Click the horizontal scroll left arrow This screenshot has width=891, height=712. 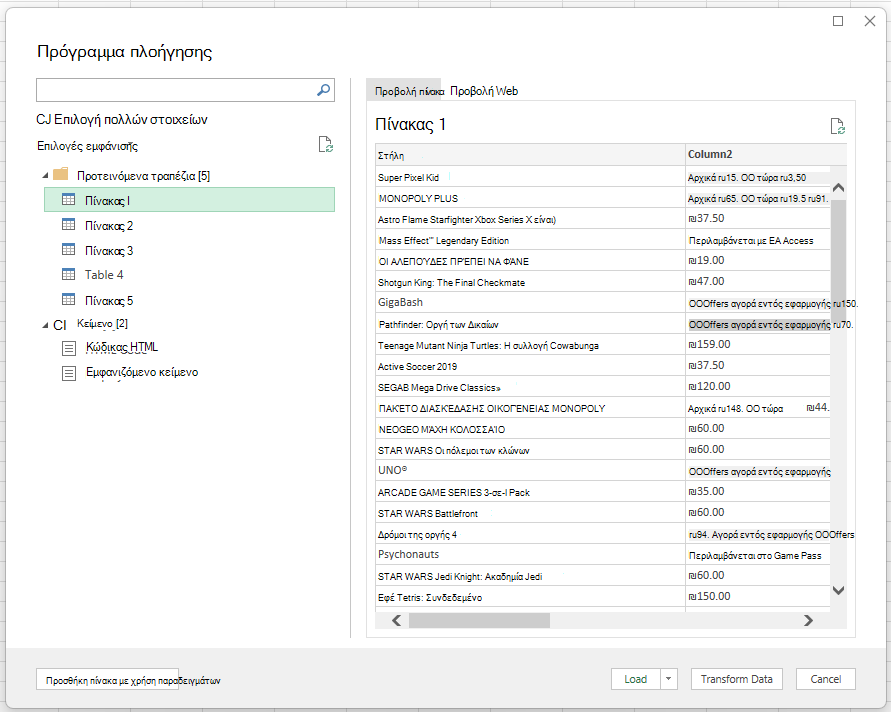click(397, 621)
